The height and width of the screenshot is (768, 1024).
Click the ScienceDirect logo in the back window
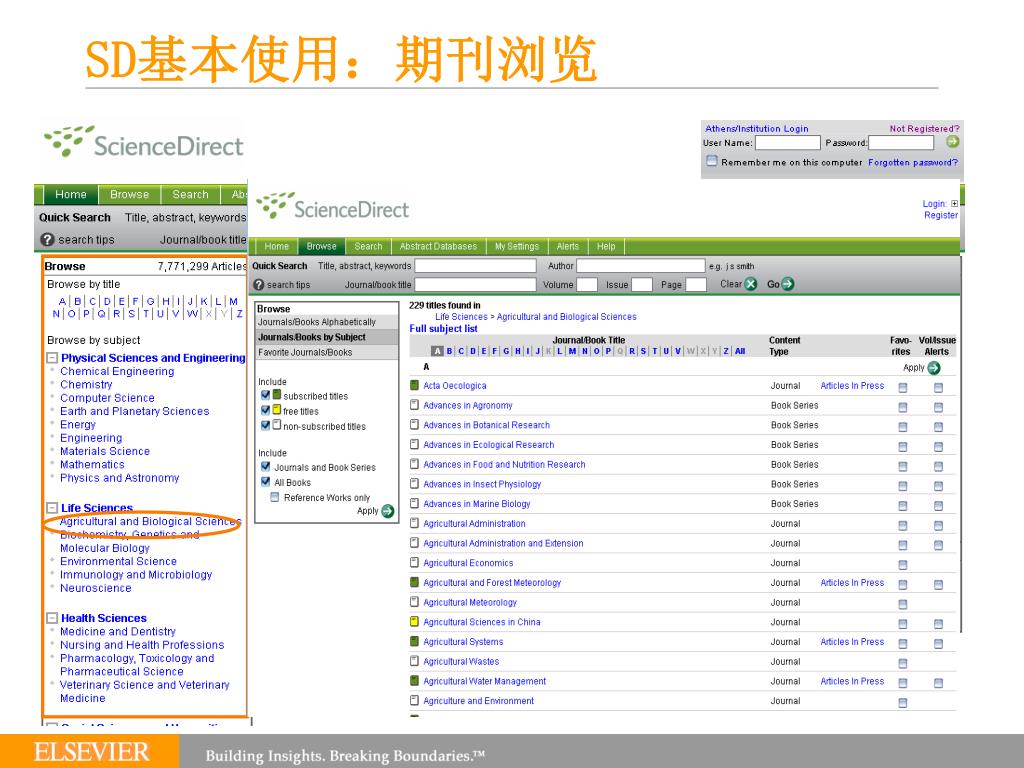pos(144,142)
